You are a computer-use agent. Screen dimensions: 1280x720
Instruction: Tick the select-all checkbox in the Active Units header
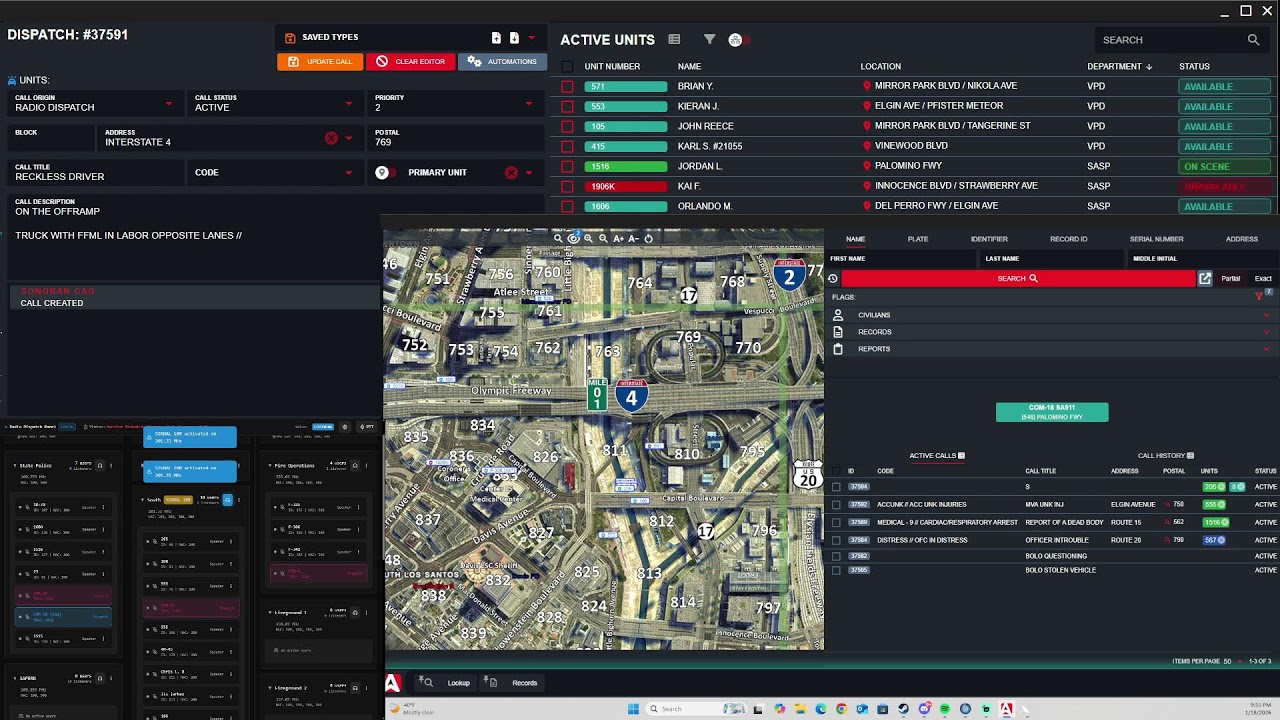567,67
